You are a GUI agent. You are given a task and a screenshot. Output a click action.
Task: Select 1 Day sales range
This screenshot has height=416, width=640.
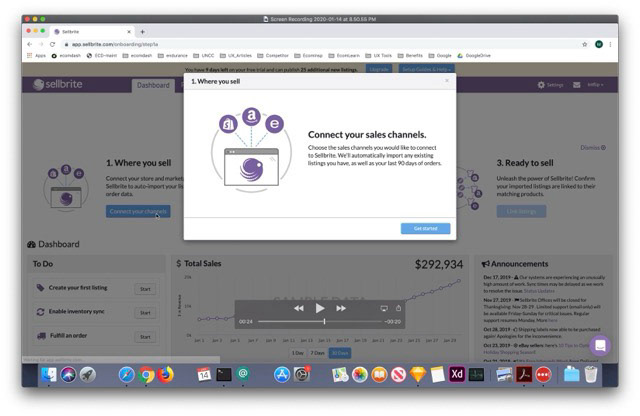pos(298,353)
